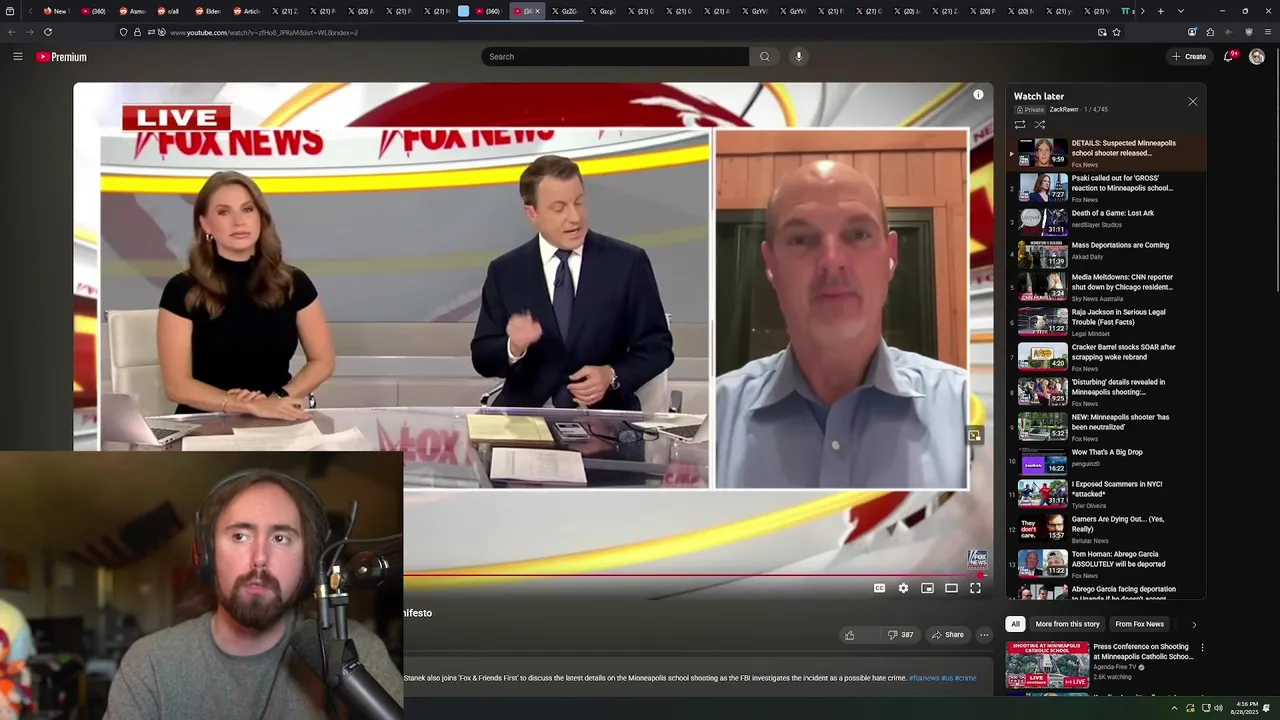Open more actions three-dot menu under video
The height and width of the screenshot is (720, 1280).
tap(984, 635)
